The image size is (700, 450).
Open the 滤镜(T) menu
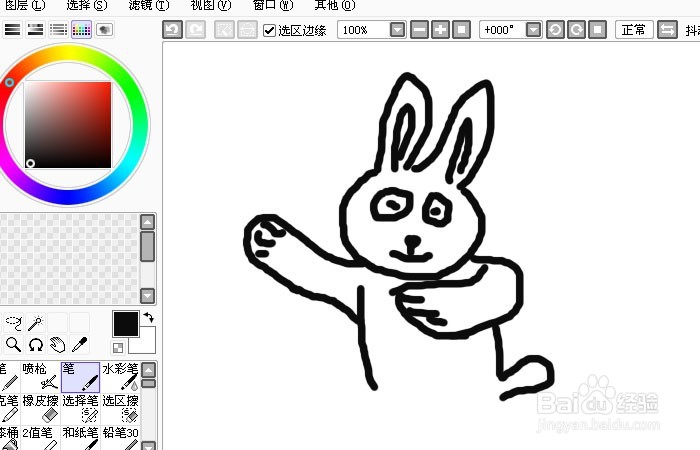(149, 5)
